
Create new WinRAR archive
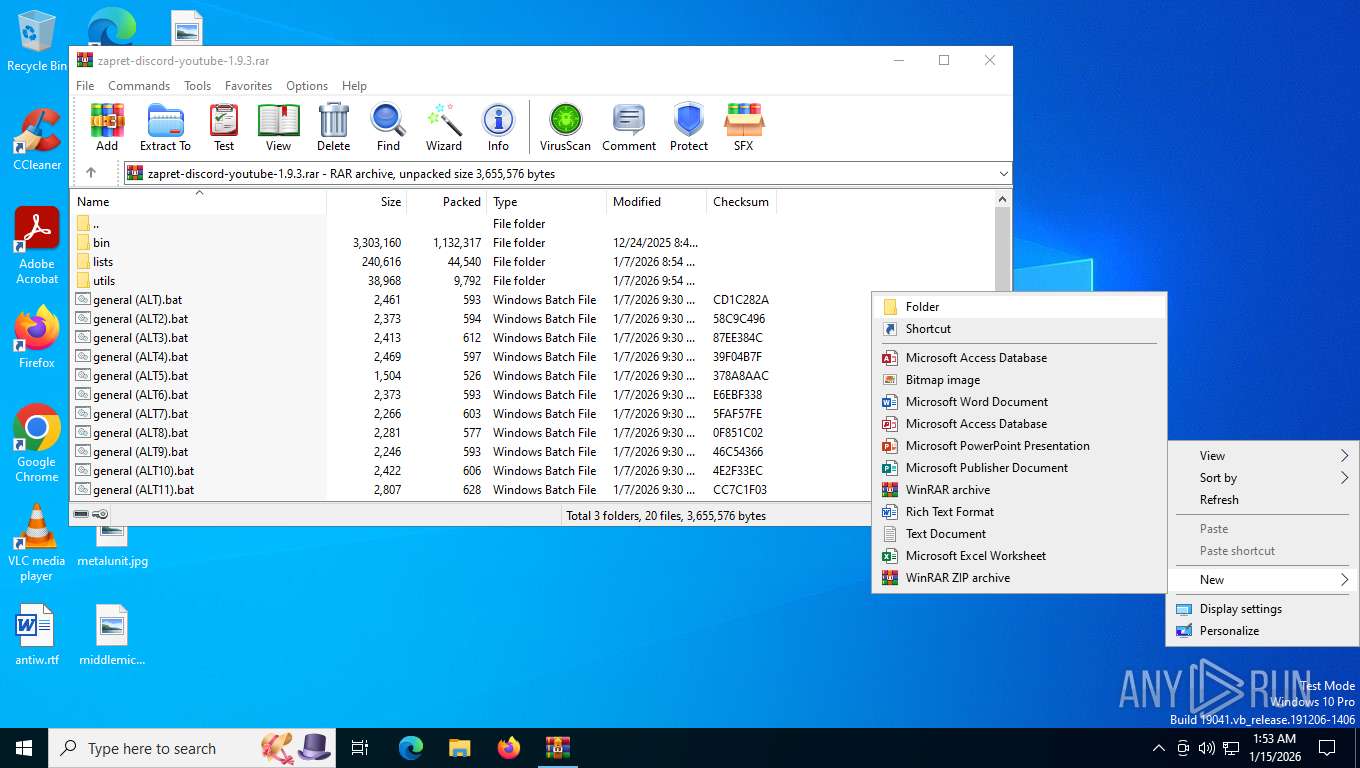(x=1019, y=490)
